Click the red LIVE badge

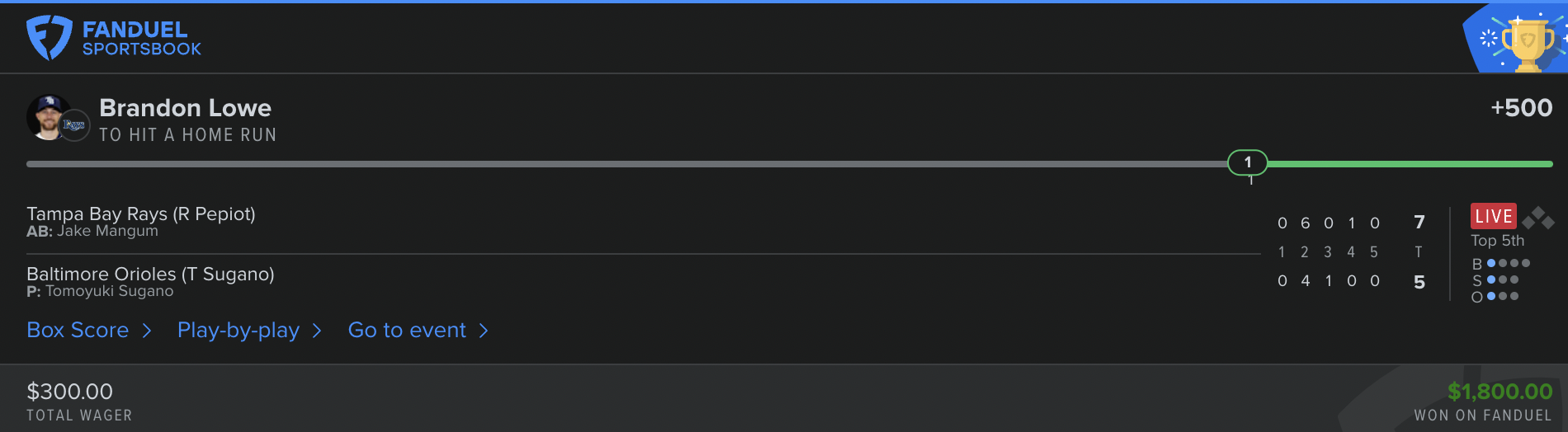[1494, 216]
